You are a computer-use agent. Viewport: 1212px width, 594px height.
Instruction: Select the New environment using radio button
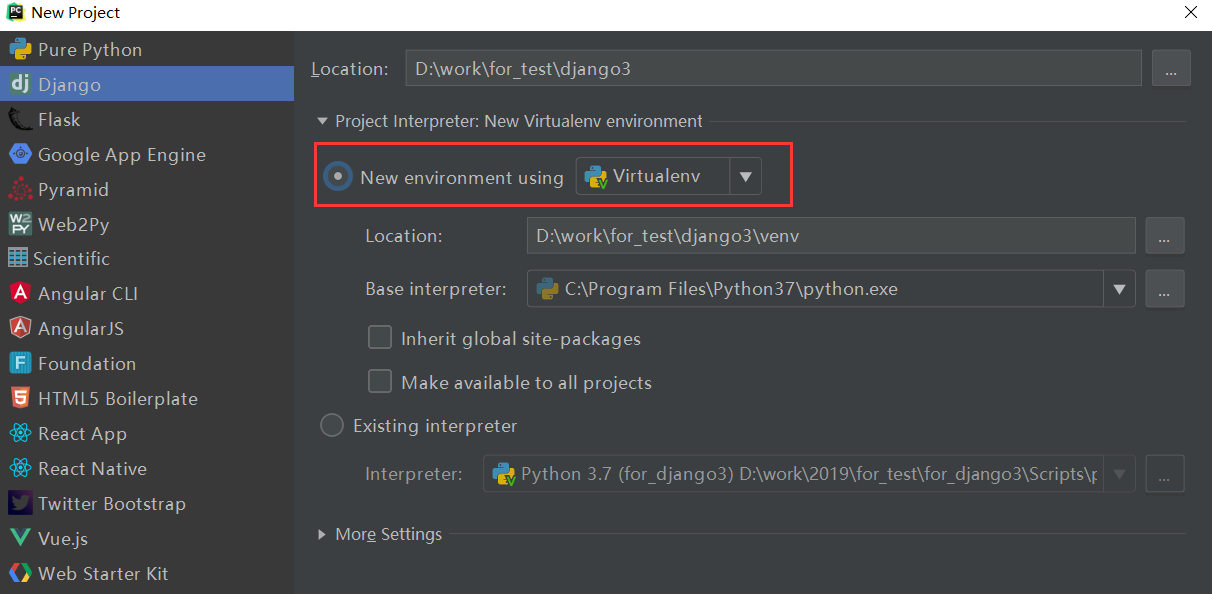click(339, 177)
